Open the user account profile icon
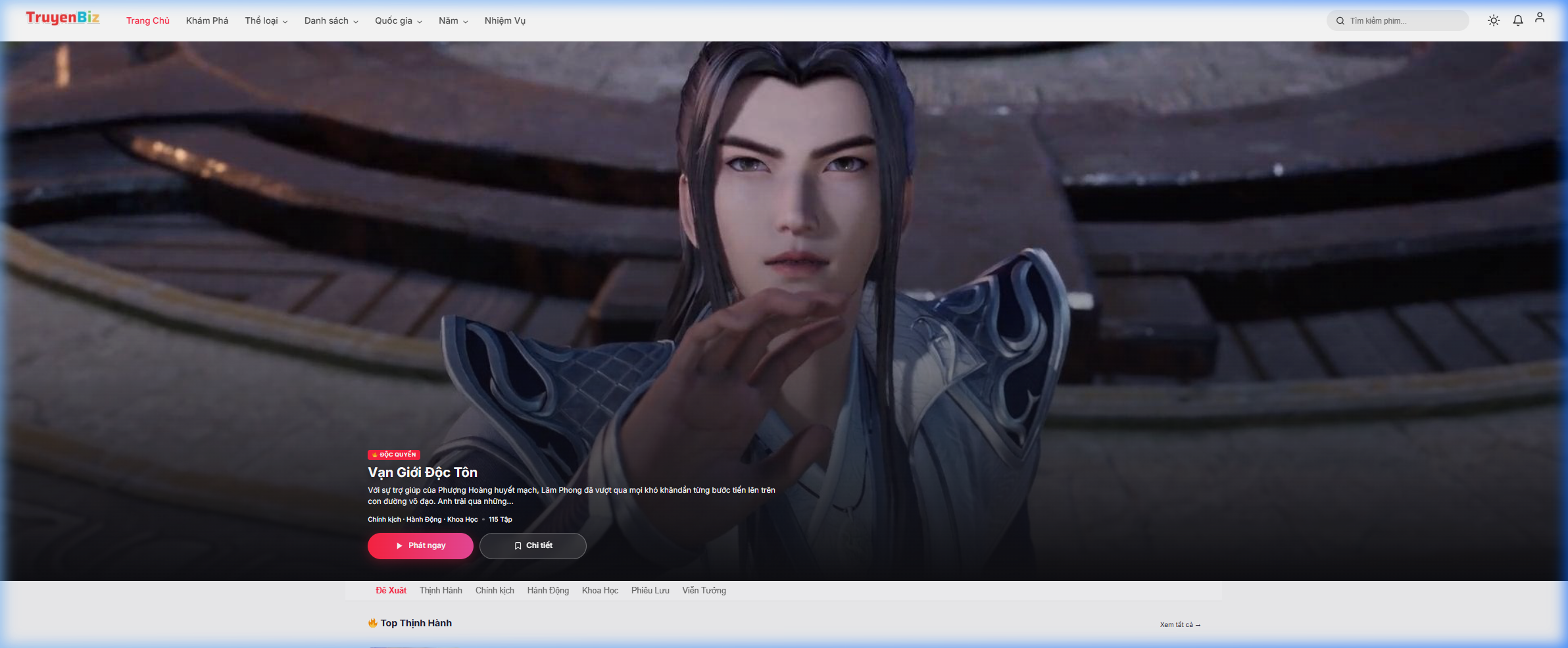 click(x=1540, y=18)
